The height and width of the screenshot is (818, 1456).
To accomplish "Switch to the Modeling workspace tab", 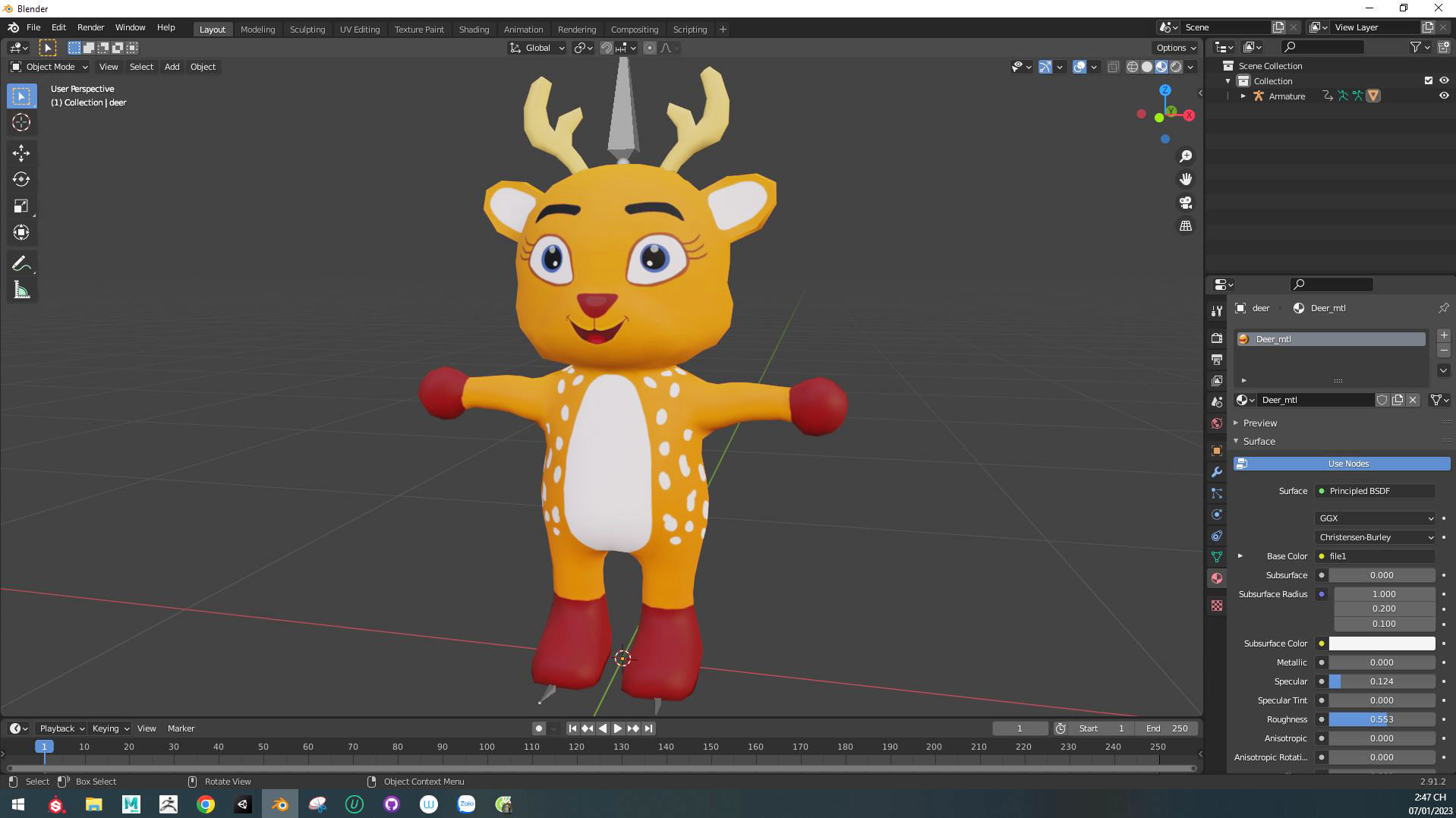I will point(257,29).
